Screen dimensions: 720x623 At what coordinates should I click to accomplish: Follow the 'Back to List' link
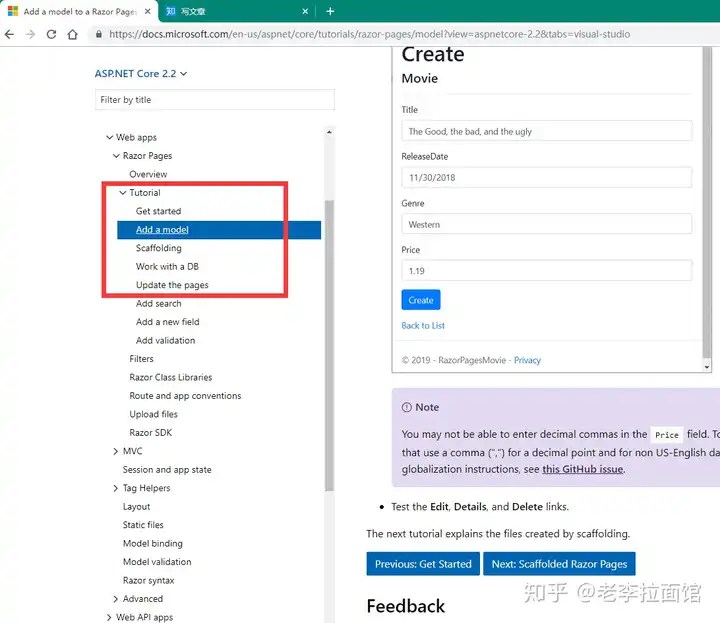pos(423,326)
